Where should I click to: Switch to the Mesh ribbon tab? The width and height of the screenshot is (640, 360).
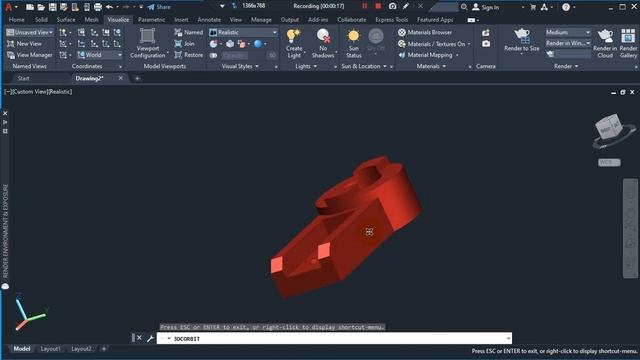pyautogui.click(x=91, y=20)
